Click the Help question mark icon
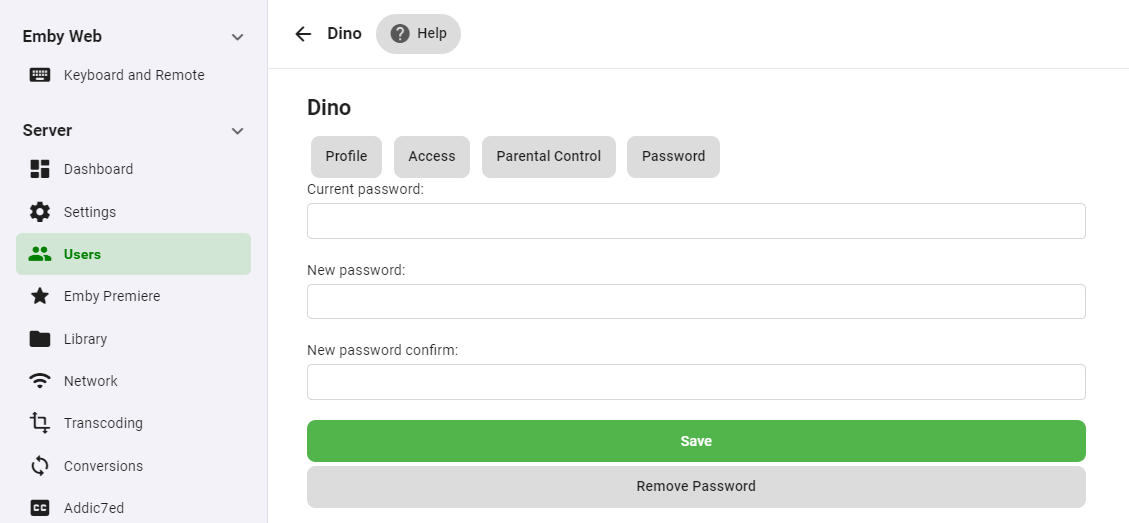This screenshot has height=523, width=1129. 400,34
